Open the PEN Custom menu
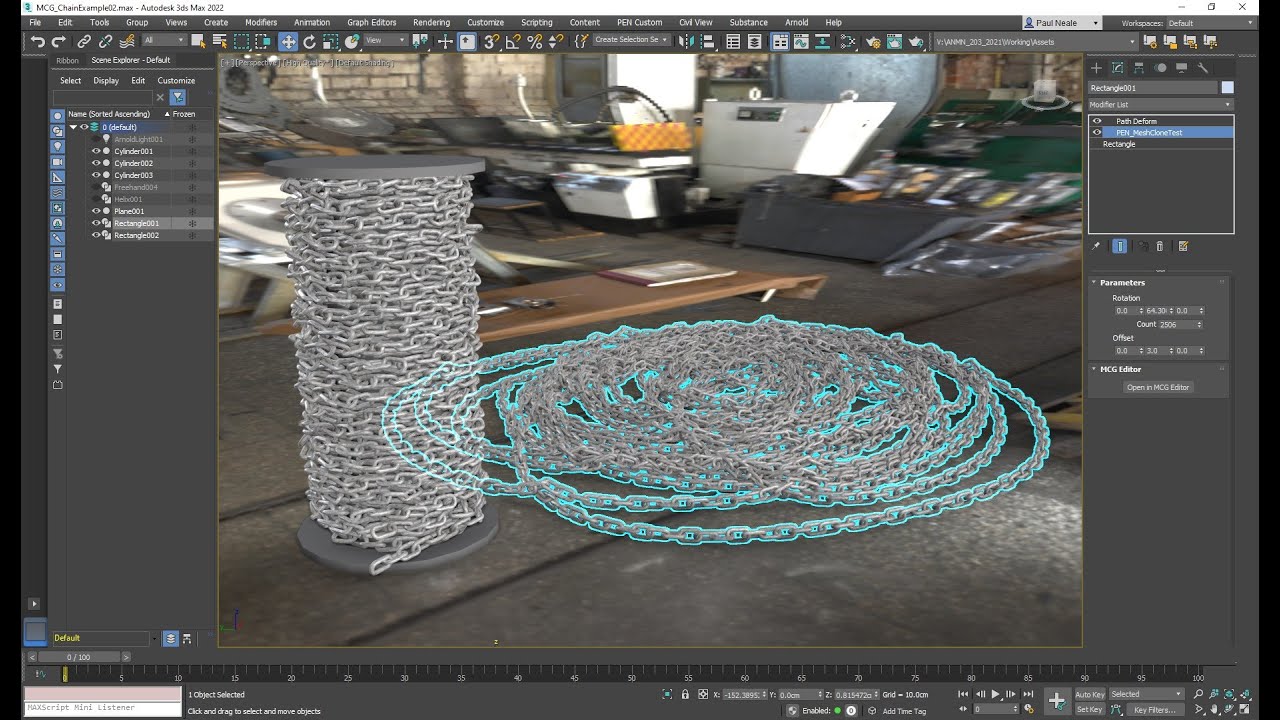 point(639,22)
